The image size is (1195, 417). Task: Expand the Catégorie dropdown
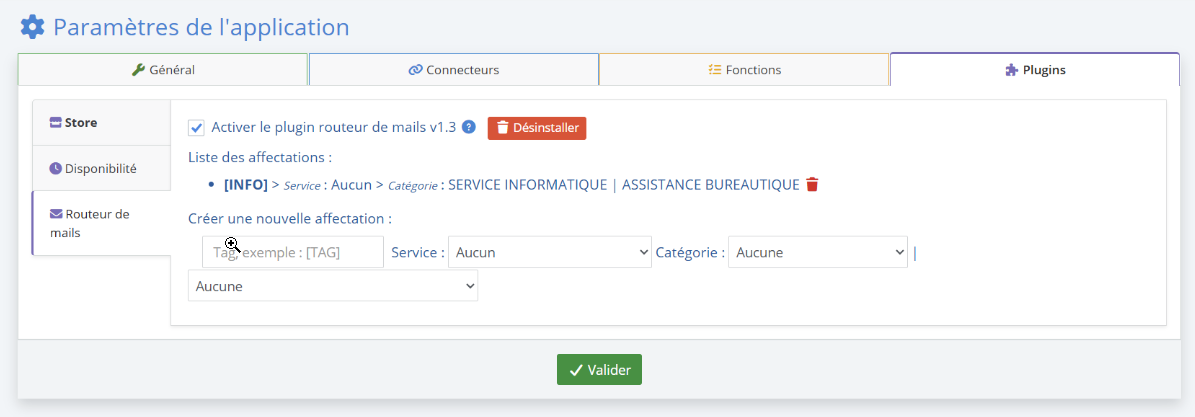tap(817, 252)
